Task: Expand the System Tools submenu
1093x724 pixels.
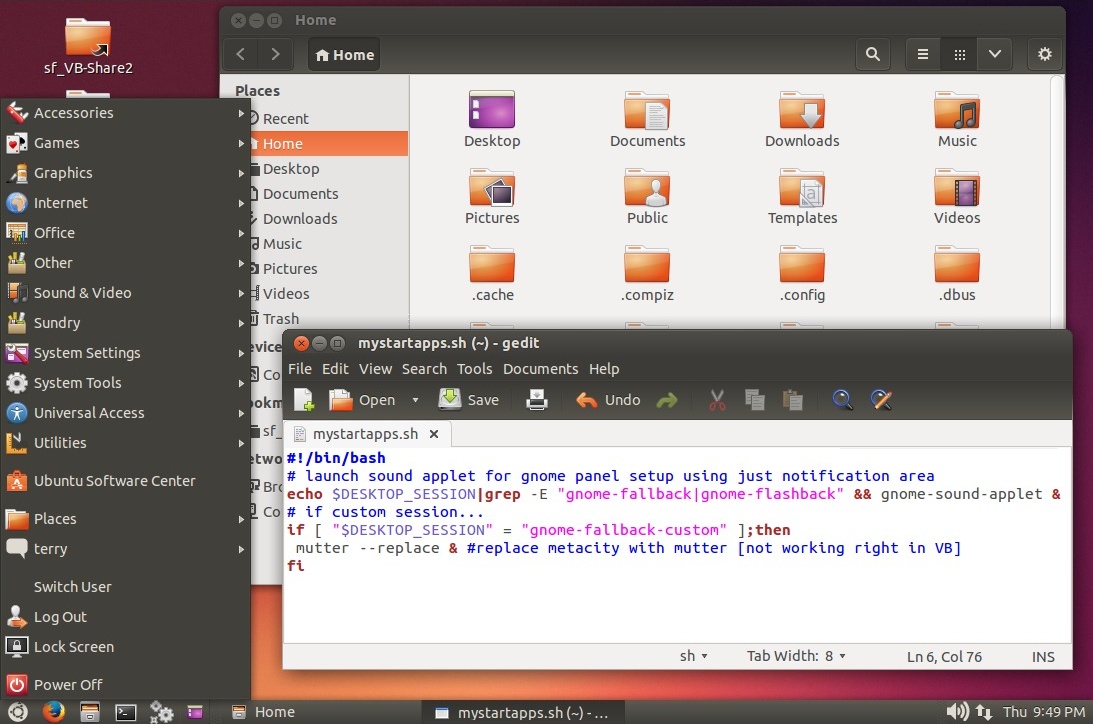Action: click(x=125, y=383)
